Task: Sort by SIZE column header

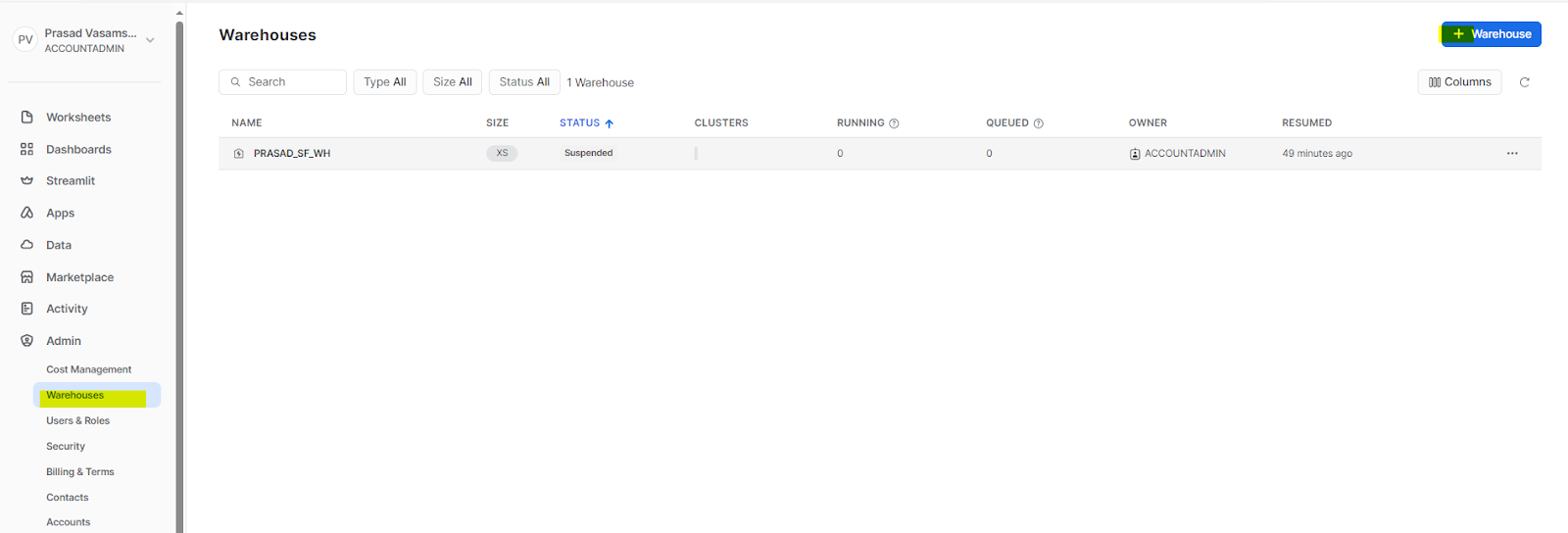Action: (497, 123)
